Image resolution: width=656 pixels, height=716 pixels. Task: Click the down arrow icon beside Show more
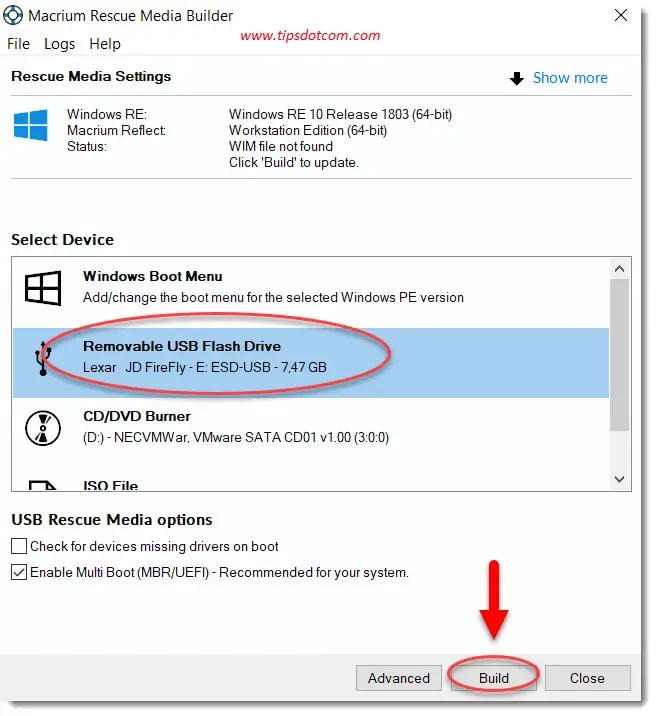(517, 78)
